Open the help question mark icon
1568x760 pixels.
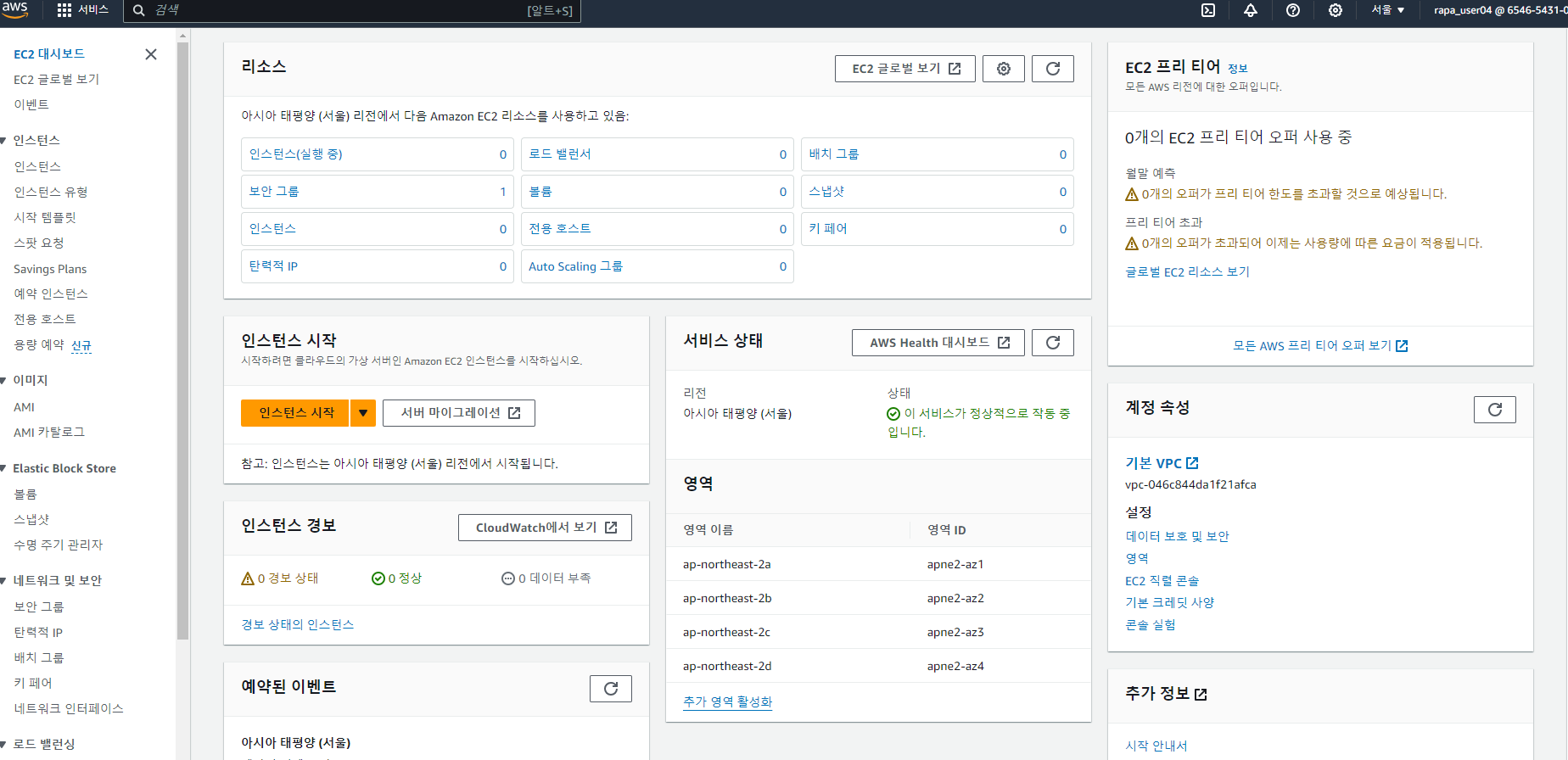[x=1293, y=10]
